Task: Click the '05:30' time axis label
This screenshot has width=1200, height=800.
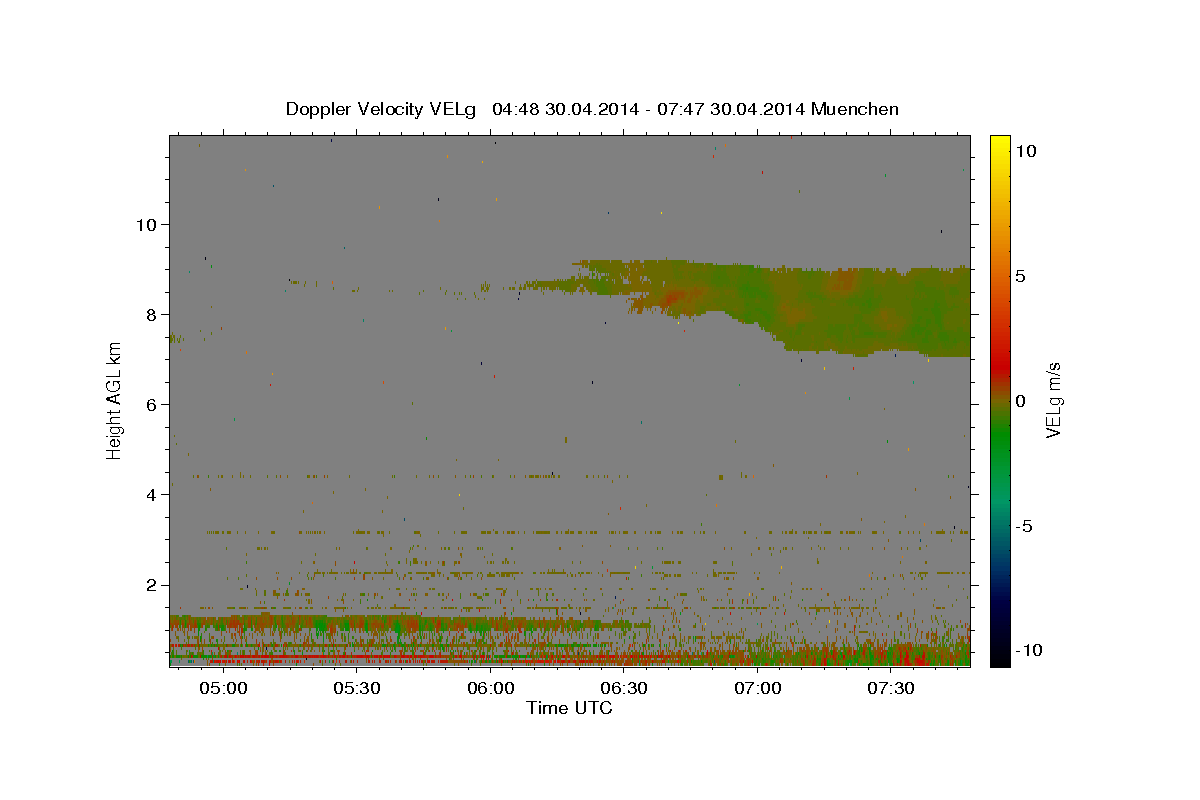Action: coord(357,688)
